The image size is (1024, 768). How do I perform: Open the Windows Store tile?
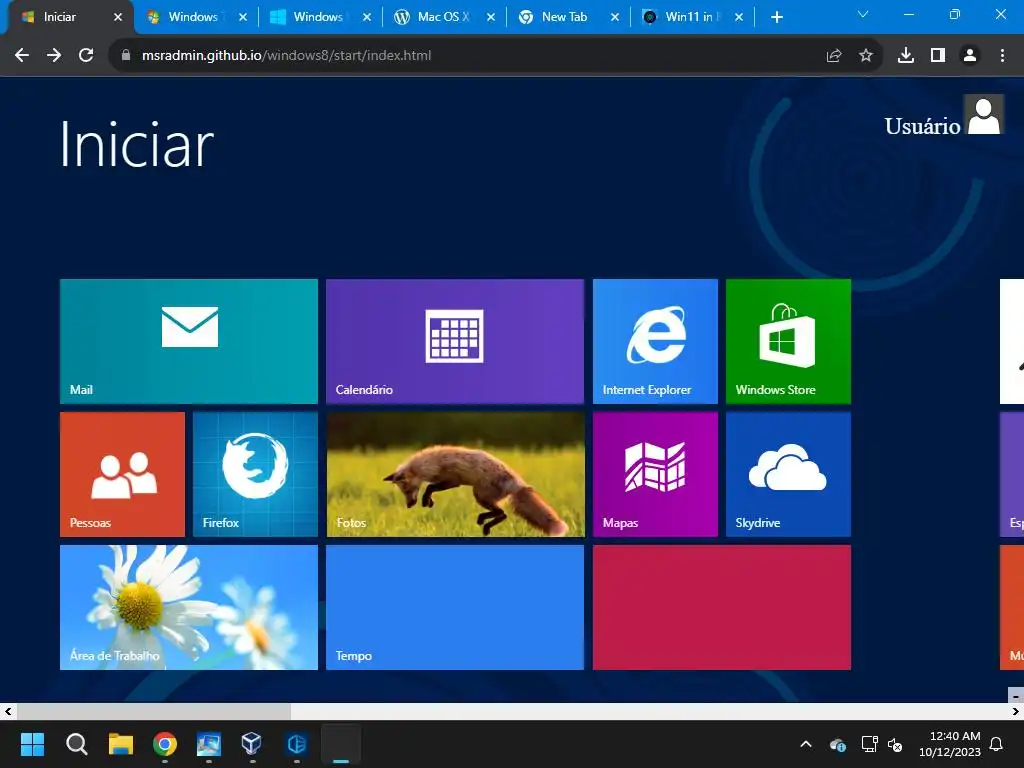pos(788,341)
